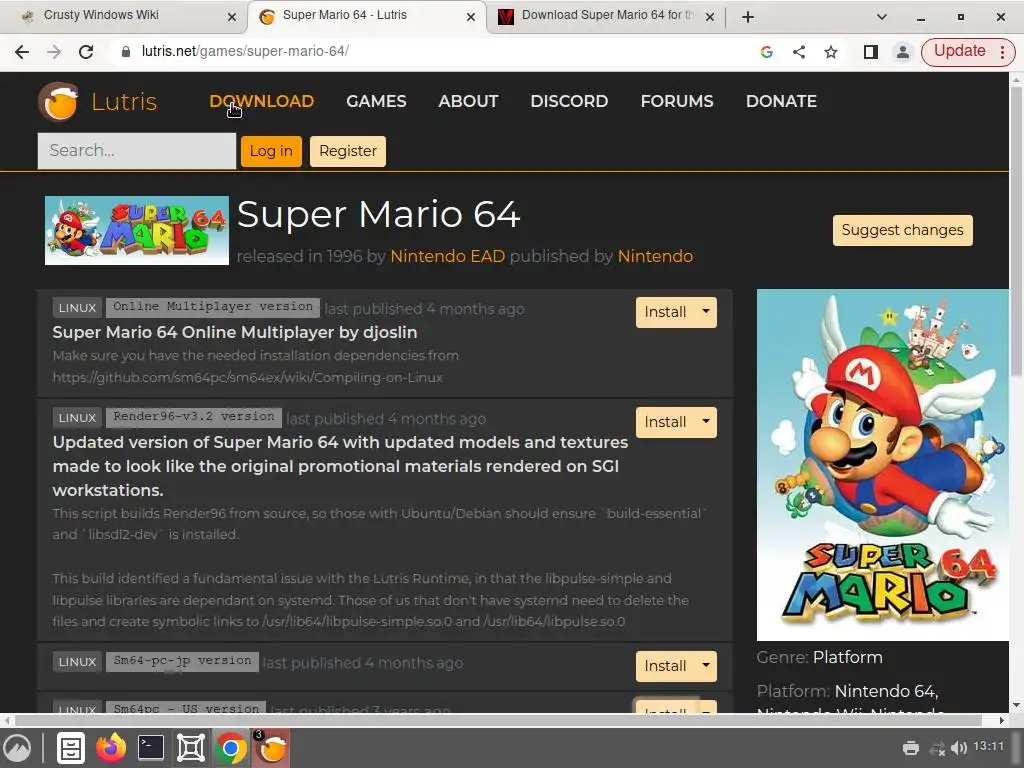1024x768 pixels.
Task: Open terminal from taskbar
Action: (151, 748)
